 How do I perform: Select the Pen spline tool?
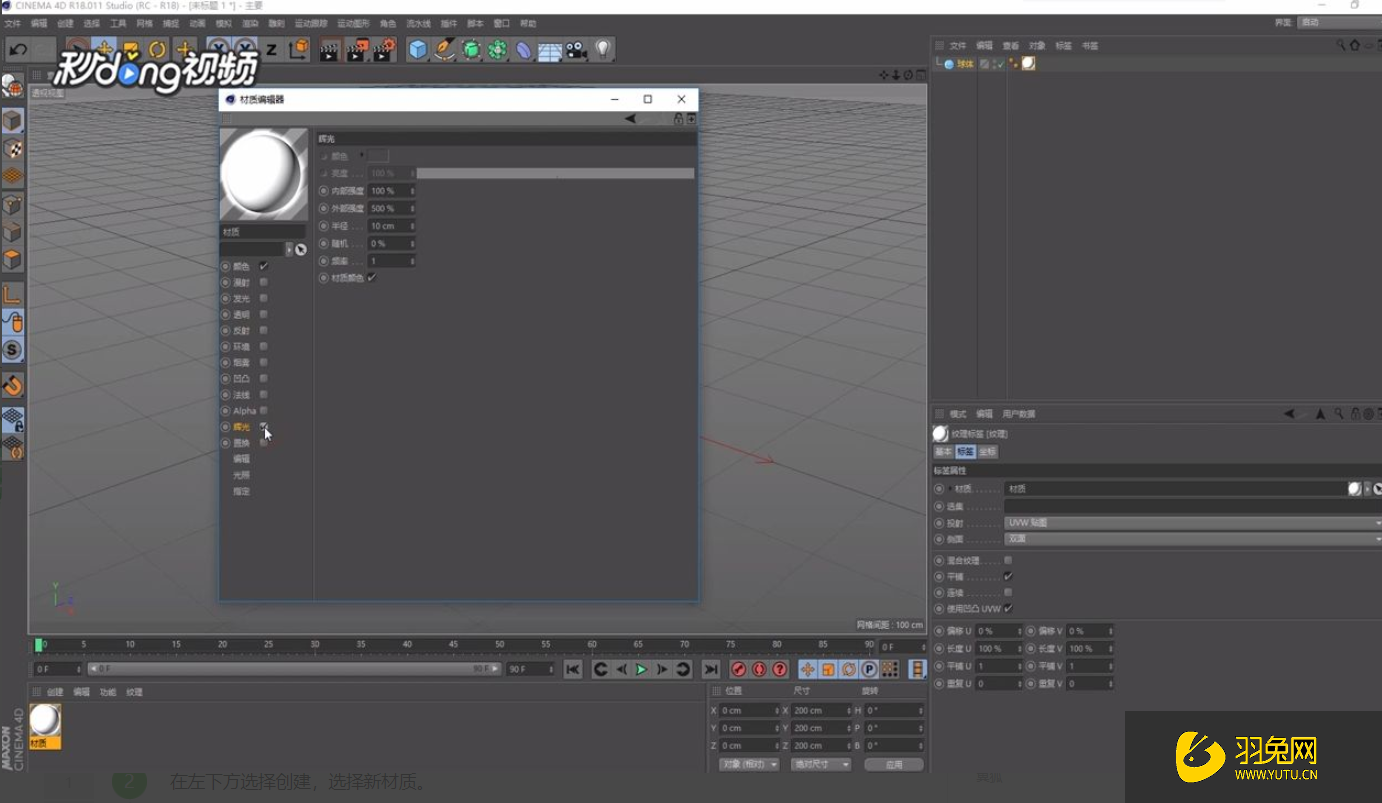(x=445, y=49)
